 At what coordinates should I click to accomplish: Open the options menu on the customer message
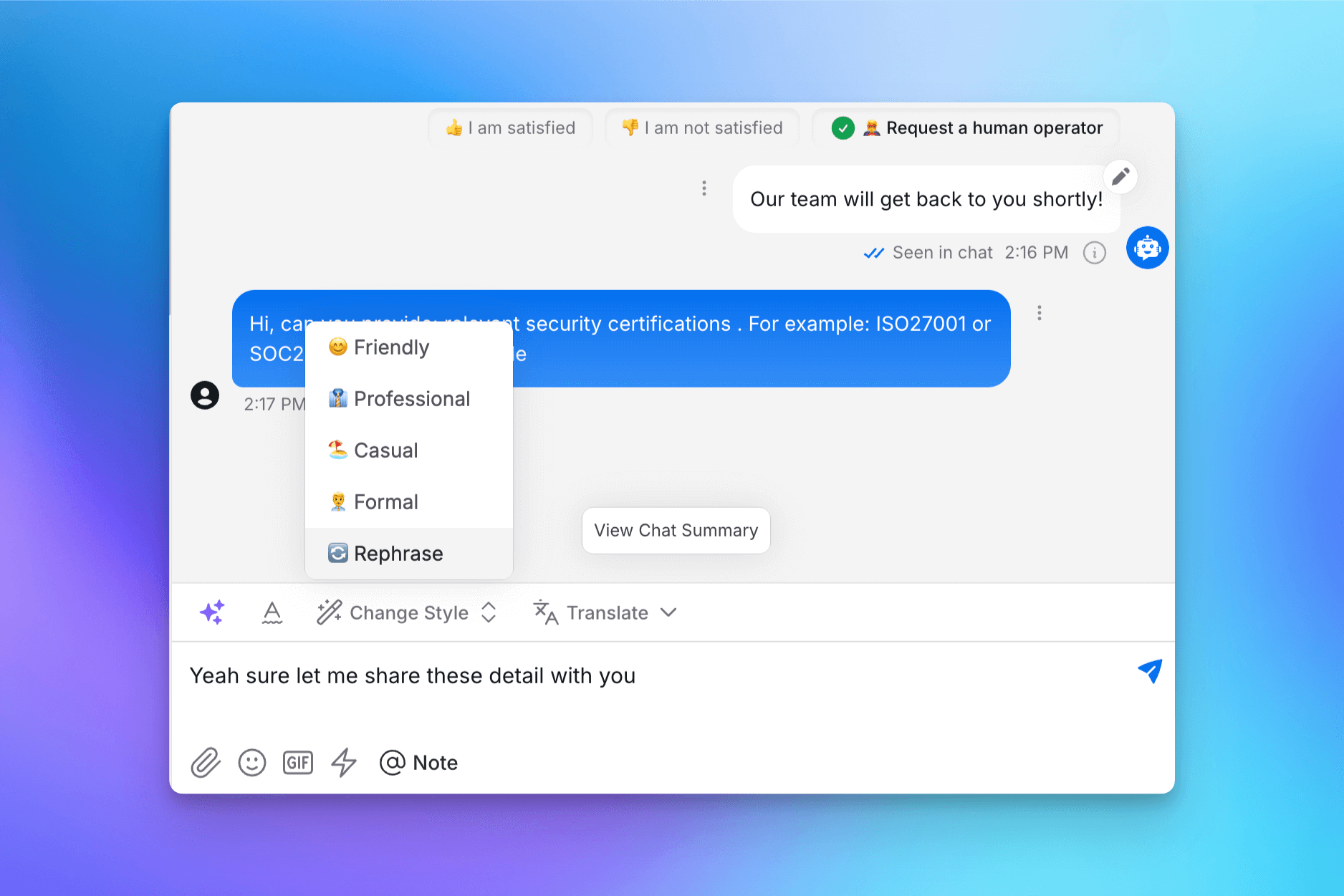[1040, 313]
